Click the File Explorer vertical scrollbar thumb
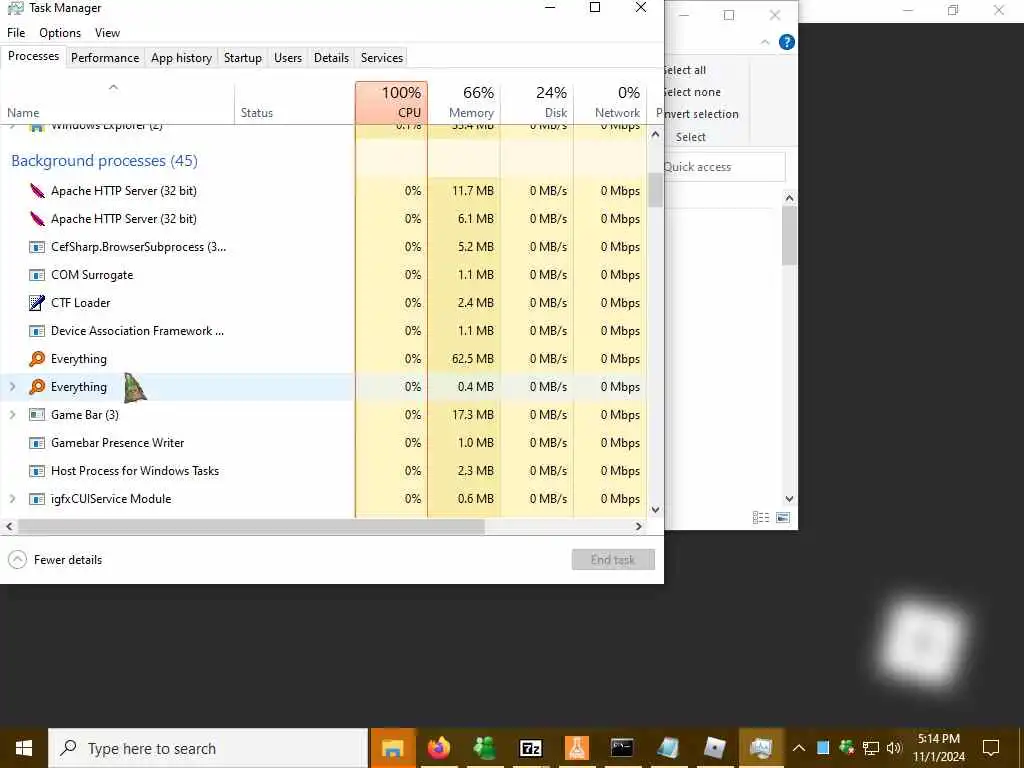This screenshot has width=1024, height=768. pos(790,235)
